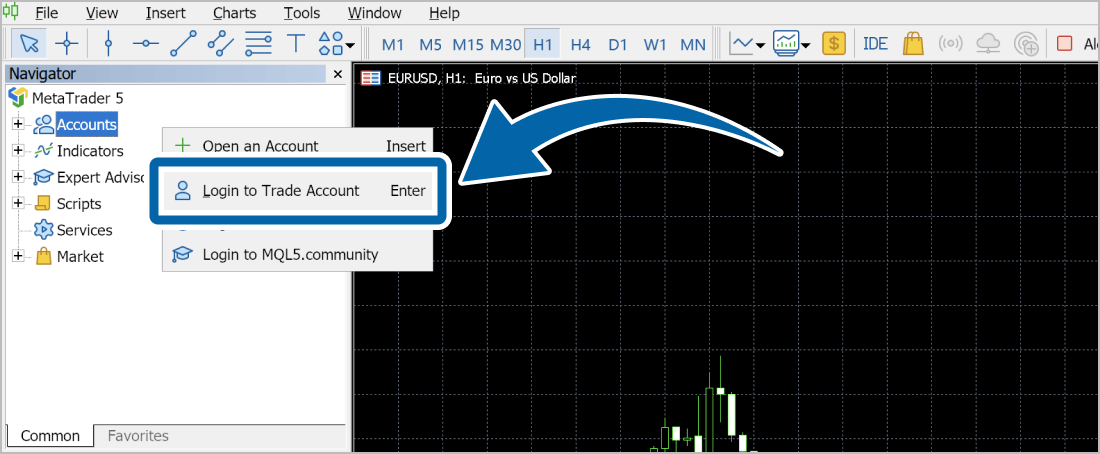Click the Expert Advisors graduation cap icon

[x=43, y=178]
